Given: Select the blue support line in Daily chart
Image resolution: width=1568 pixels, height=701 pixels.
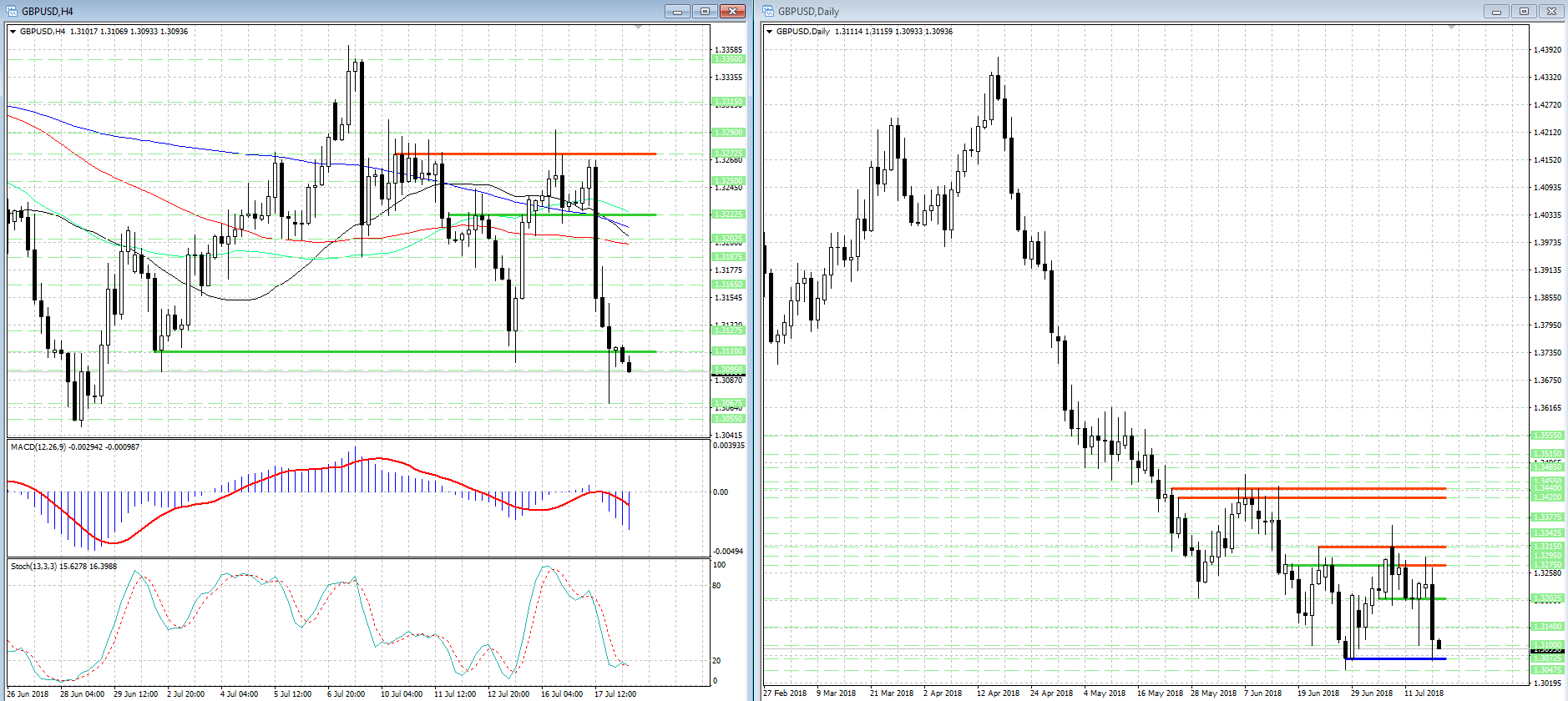Looking at the screenshot, I should coord(1395,658).
